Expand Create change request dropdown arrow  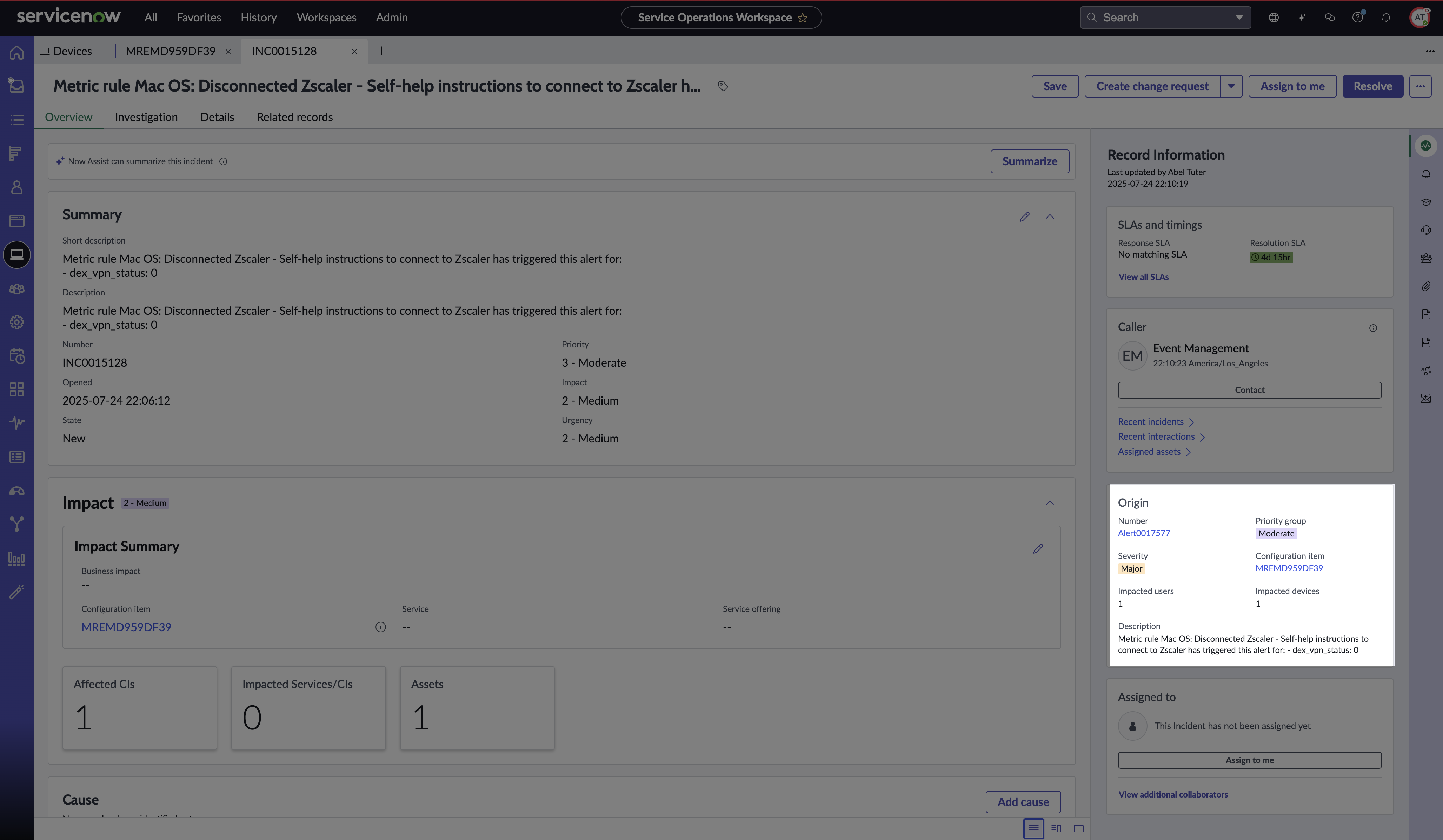1231,86
